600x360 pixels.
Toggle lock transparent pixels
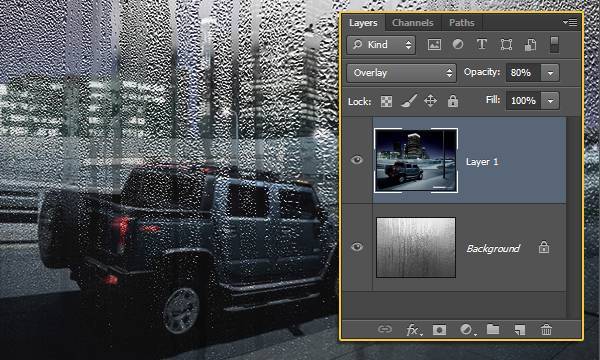point(386,102)
